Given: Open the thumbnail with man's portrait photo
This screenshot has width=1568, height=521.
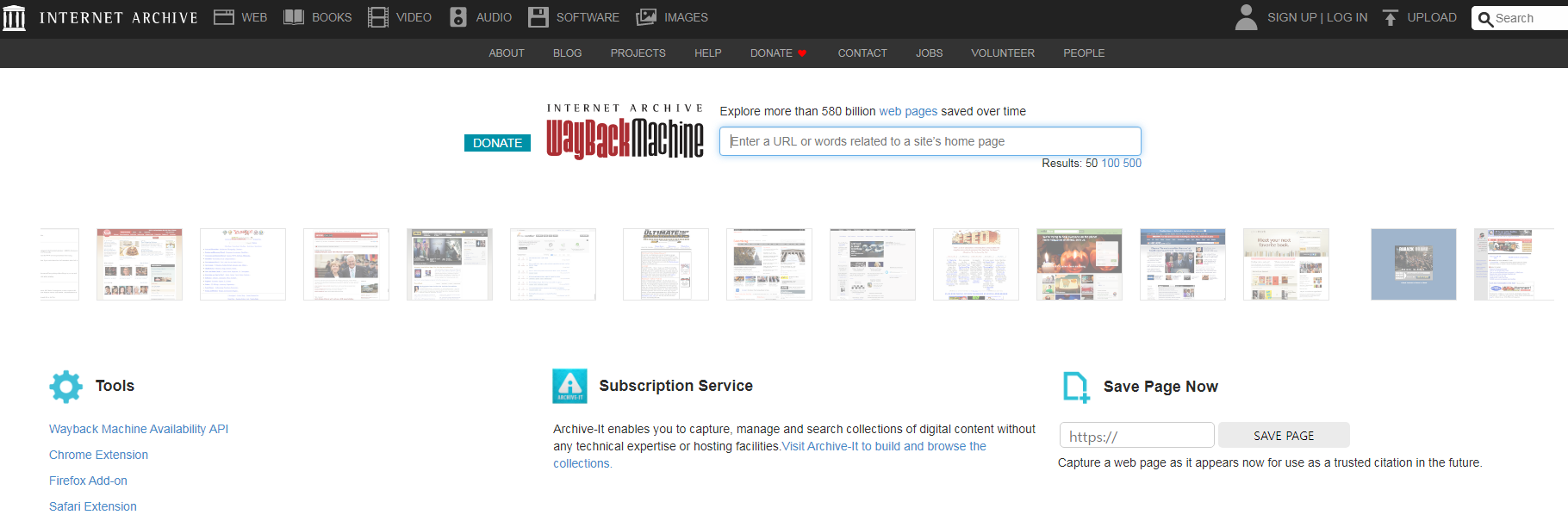Looking at the screenshot, I should (346, 264).
